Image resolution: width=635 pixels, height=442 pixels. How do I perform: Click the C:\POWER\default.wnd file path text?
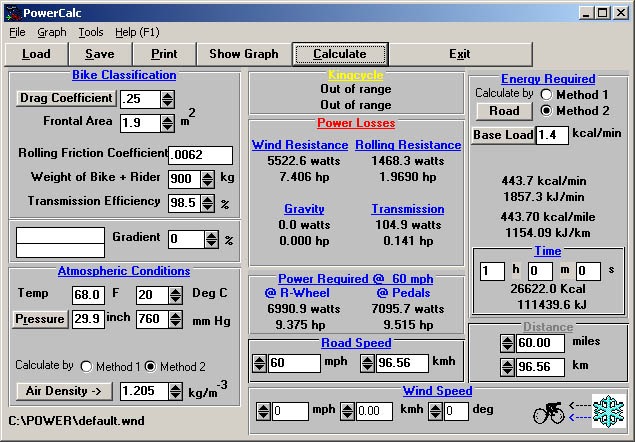pos(76,421)
